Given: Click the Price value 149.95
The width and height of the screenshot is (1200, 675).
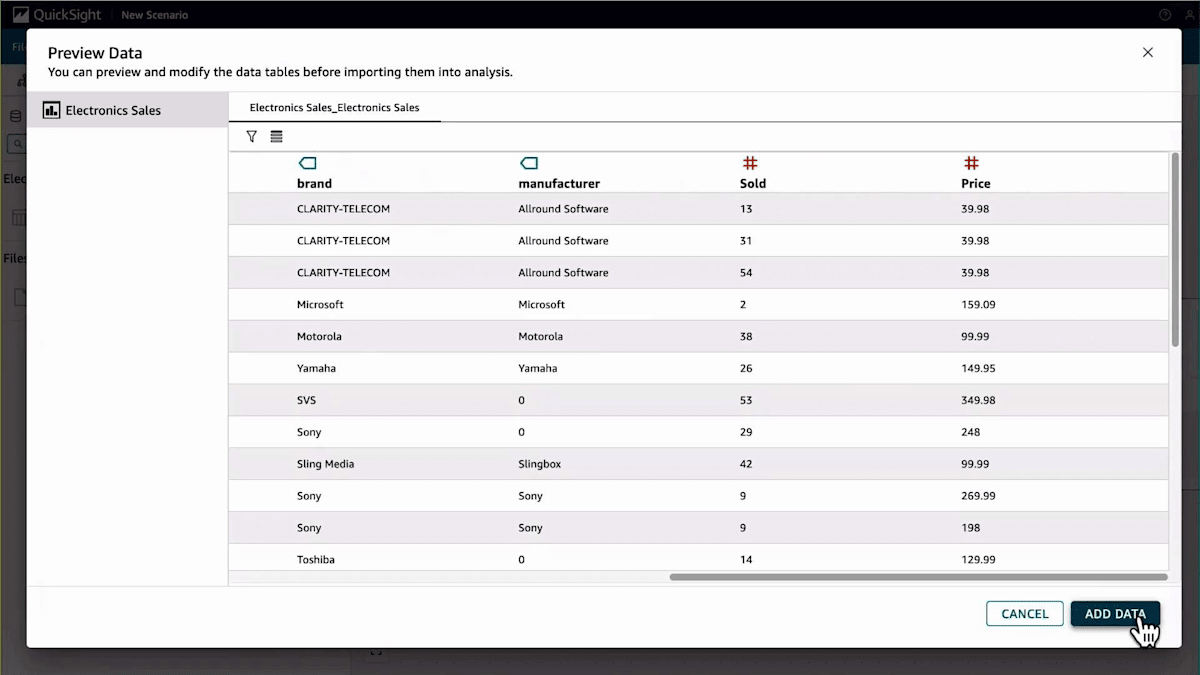Looking at the screenshot, I should 978,368.
